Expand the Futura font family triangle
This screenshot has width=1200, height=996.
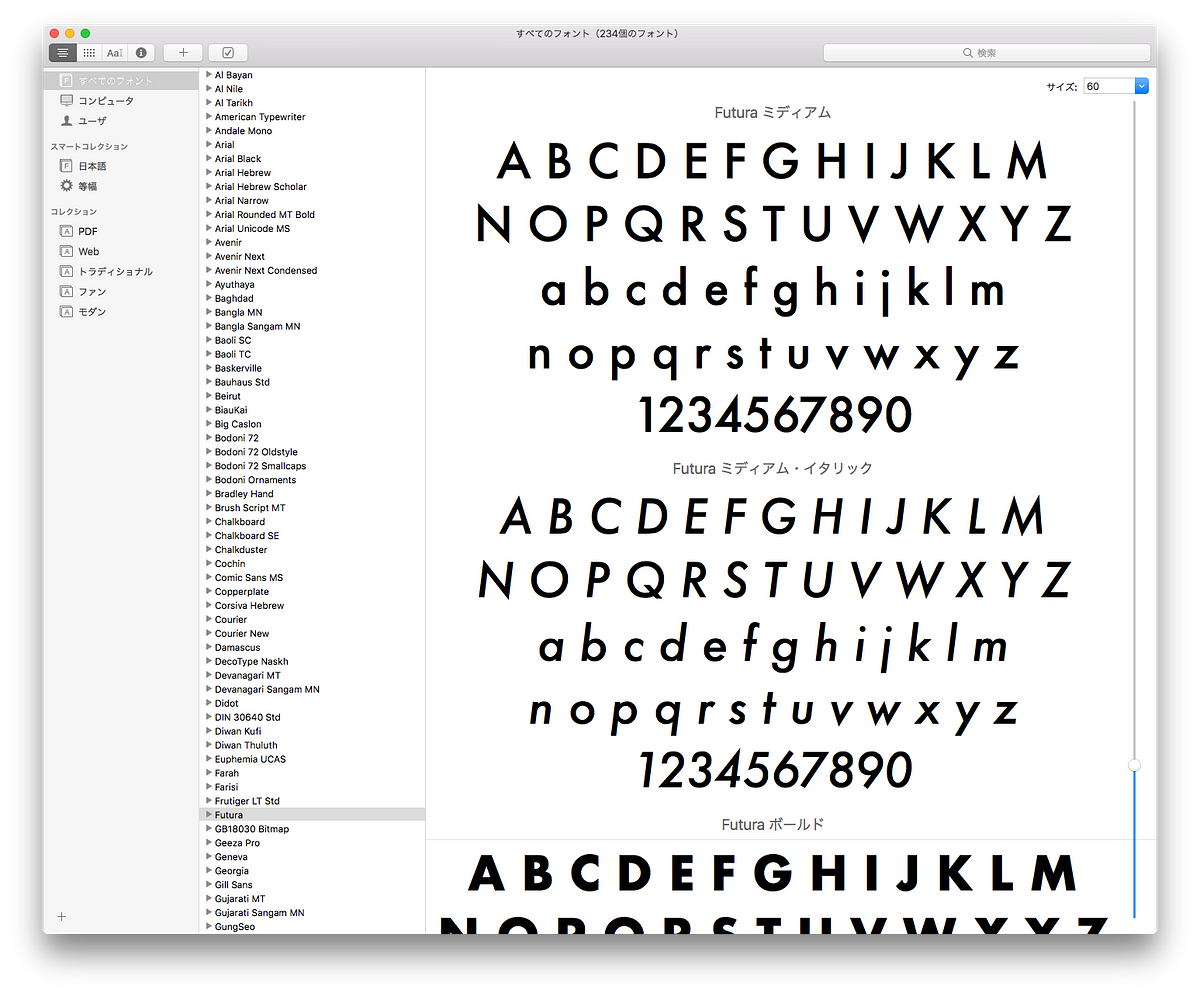click(x=209, y=815)
